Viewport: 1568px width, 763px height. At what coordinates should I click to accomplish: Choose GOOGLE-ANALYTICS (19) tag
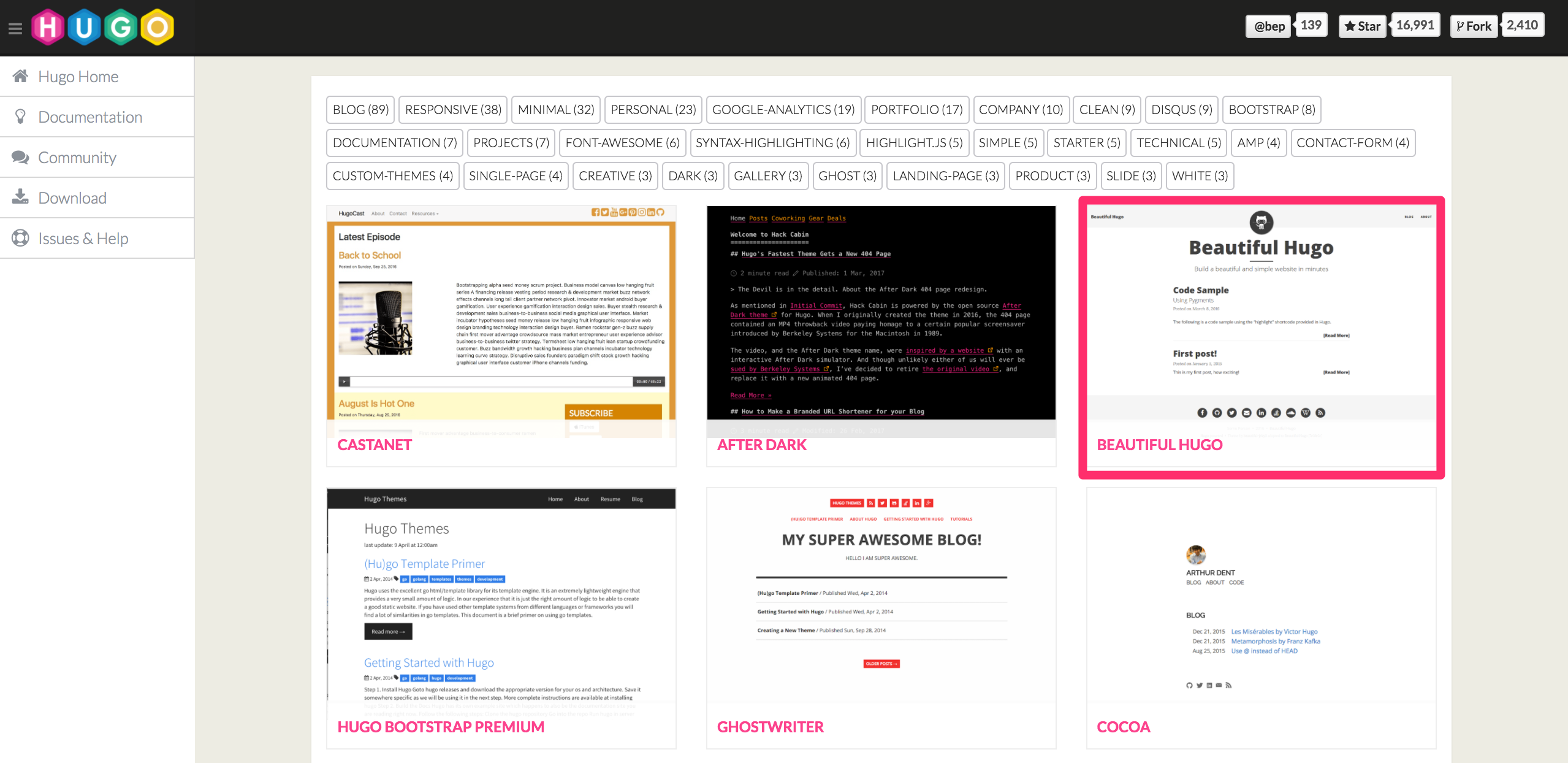click(x=783, y=110)
